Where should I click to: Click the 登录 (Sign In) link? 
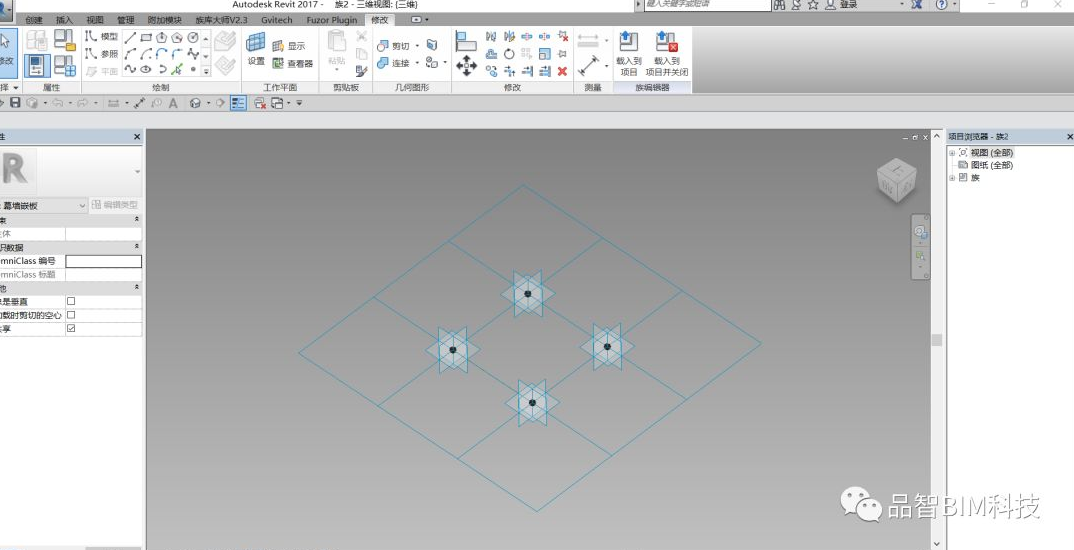[848, 5]
